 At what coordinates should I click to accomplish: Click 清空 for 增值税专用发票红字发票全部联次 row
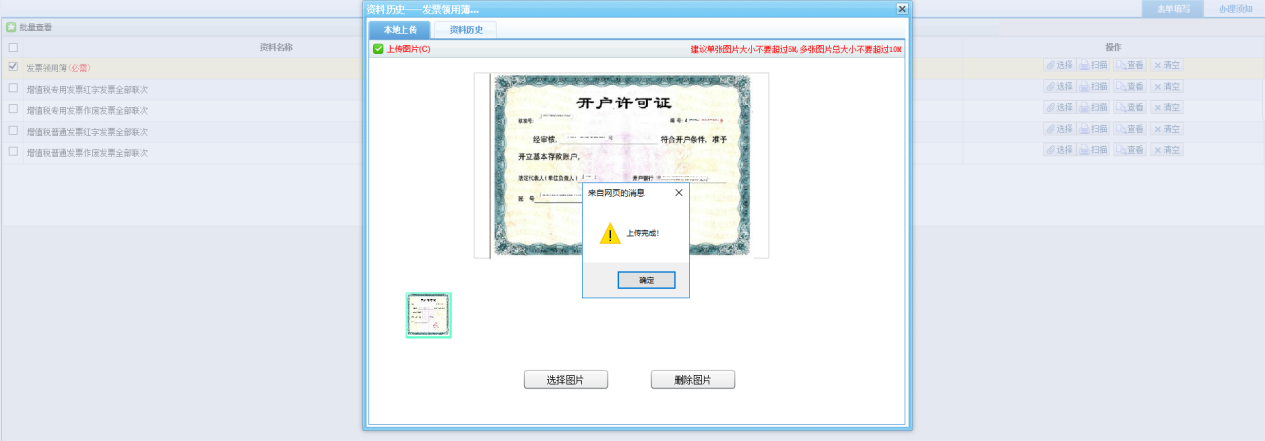point(1166,87)
